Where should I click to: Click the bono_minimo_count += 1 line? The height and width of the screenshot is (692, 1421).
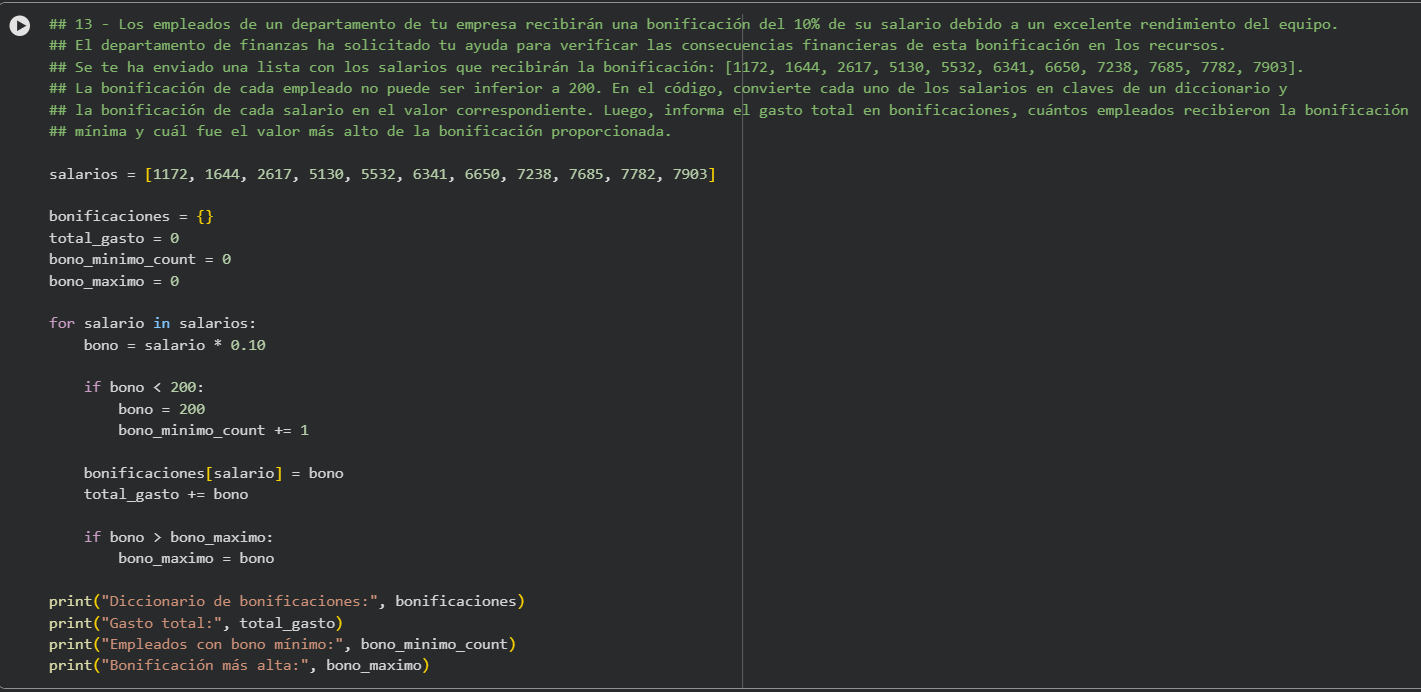[213, 430]
